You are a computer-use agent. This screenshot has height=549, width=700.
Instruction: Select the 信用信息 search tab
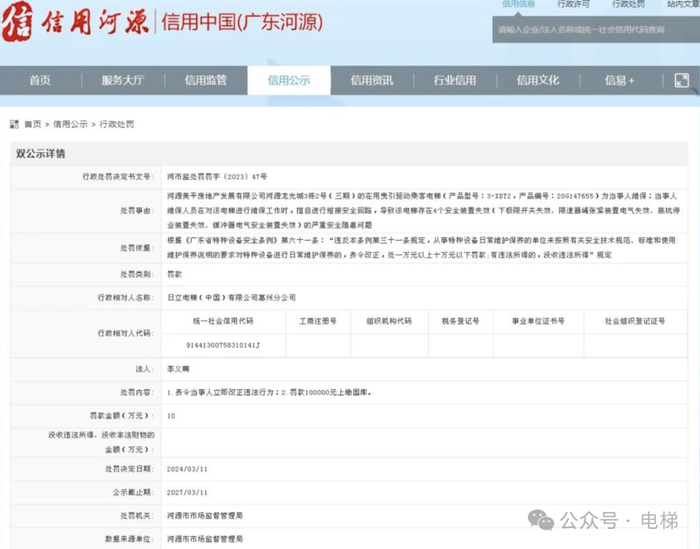(518, 4)
